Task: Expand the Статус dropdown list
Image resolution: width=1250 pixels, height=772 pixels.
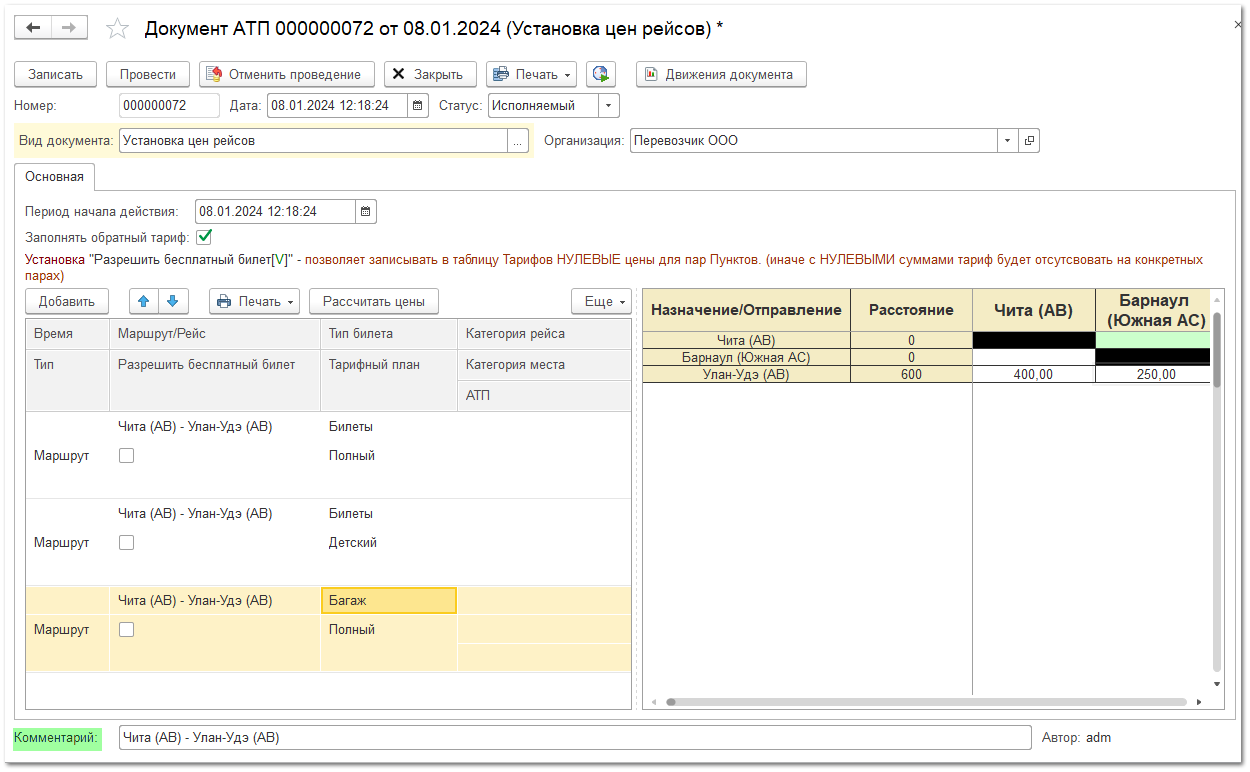Action: (x=609, y=106)
